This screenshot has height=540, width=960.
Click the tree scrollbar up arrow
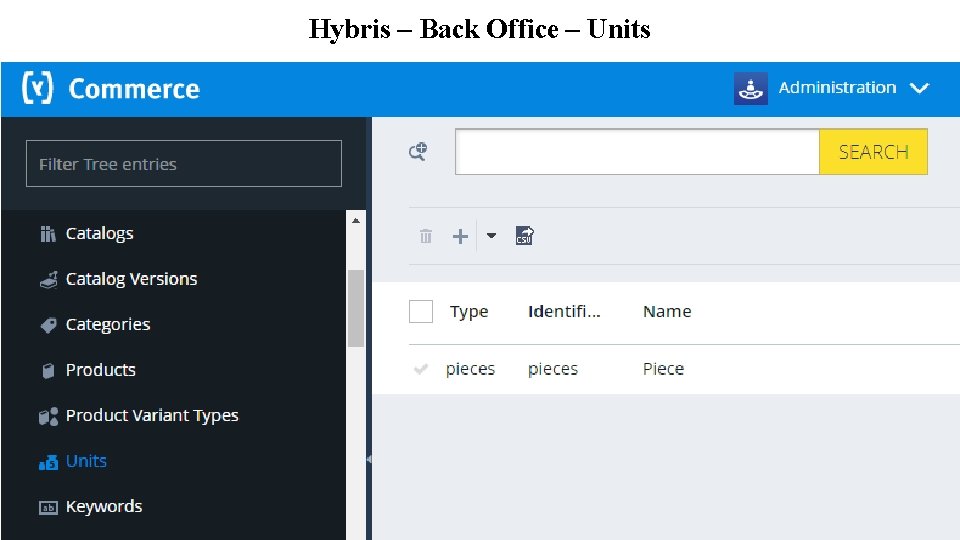pos(356,220)
